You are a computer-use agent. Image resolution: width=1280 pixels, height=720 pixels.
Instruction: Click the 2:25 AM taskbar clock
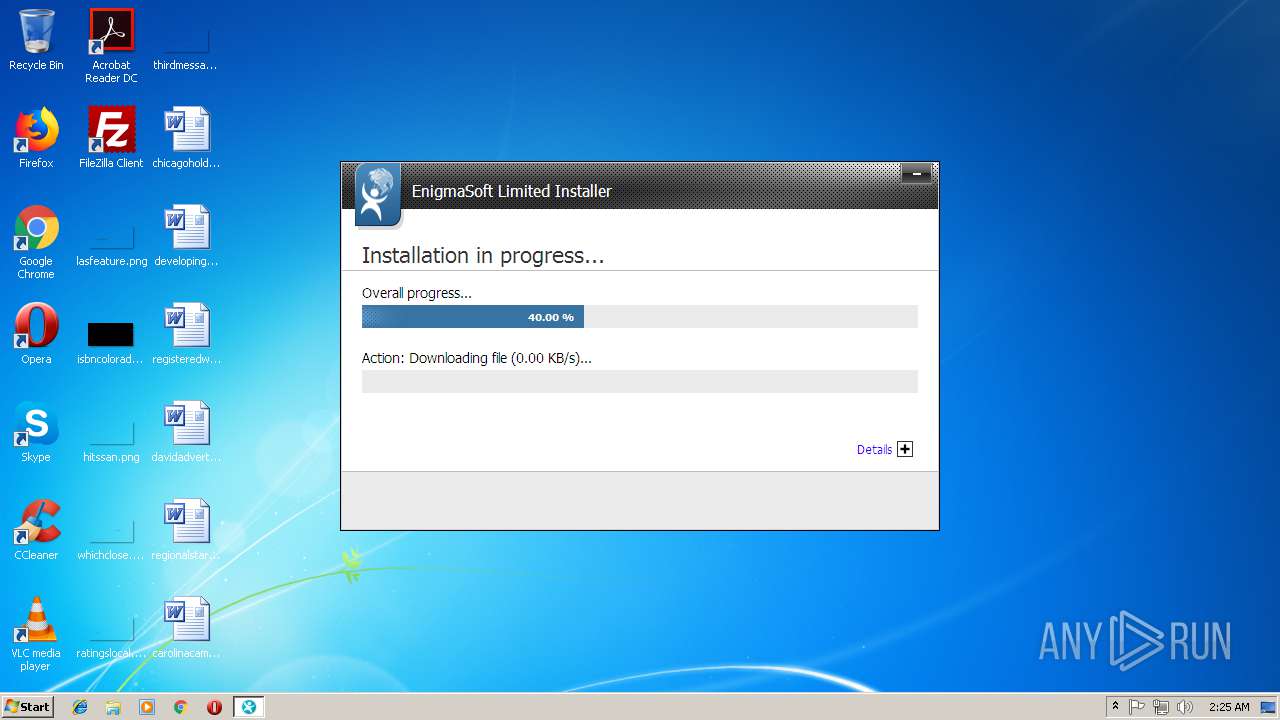[1229, 707]
